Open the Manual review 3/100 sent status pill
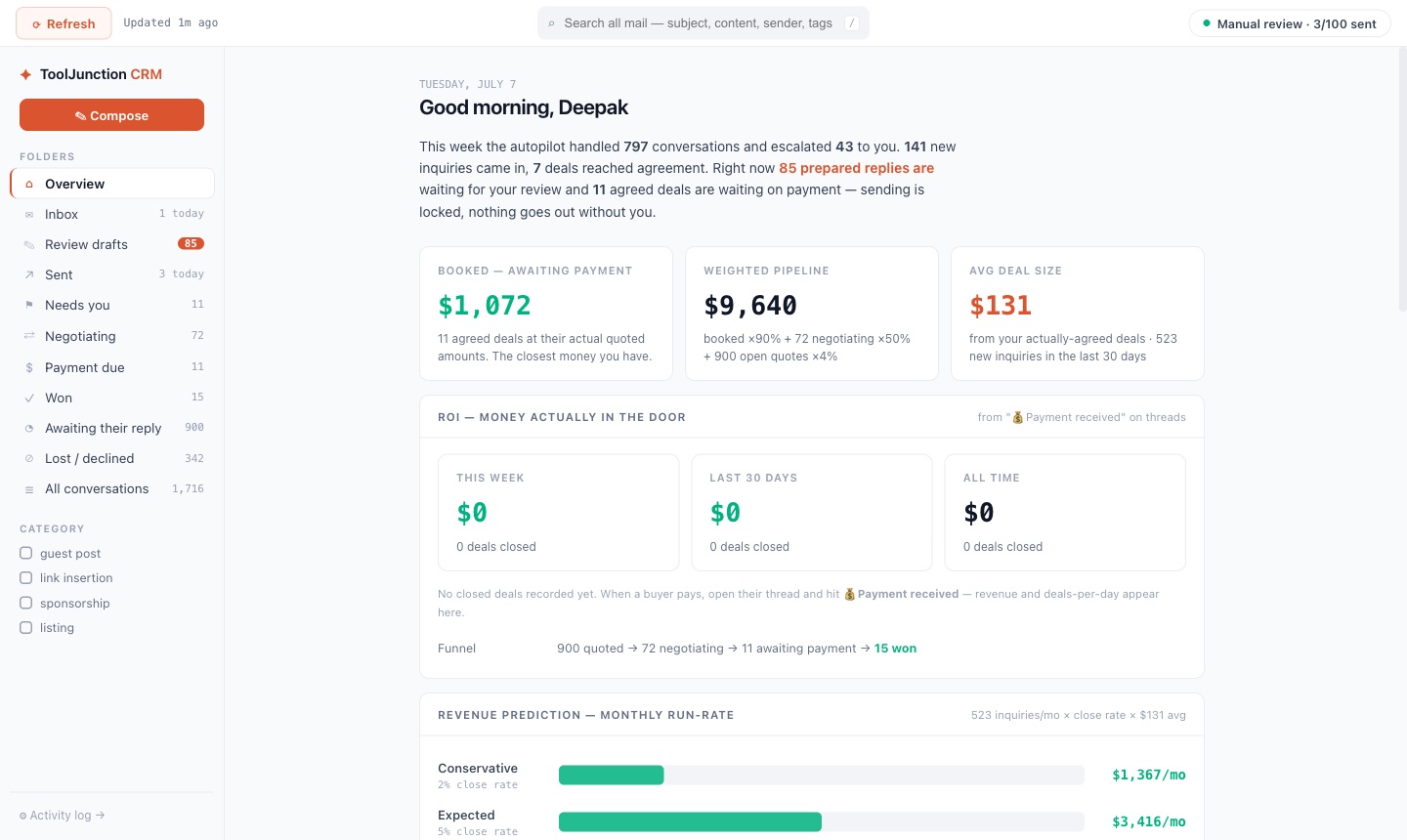This screenshot has height=840, width=1407. click(1290, 23)
